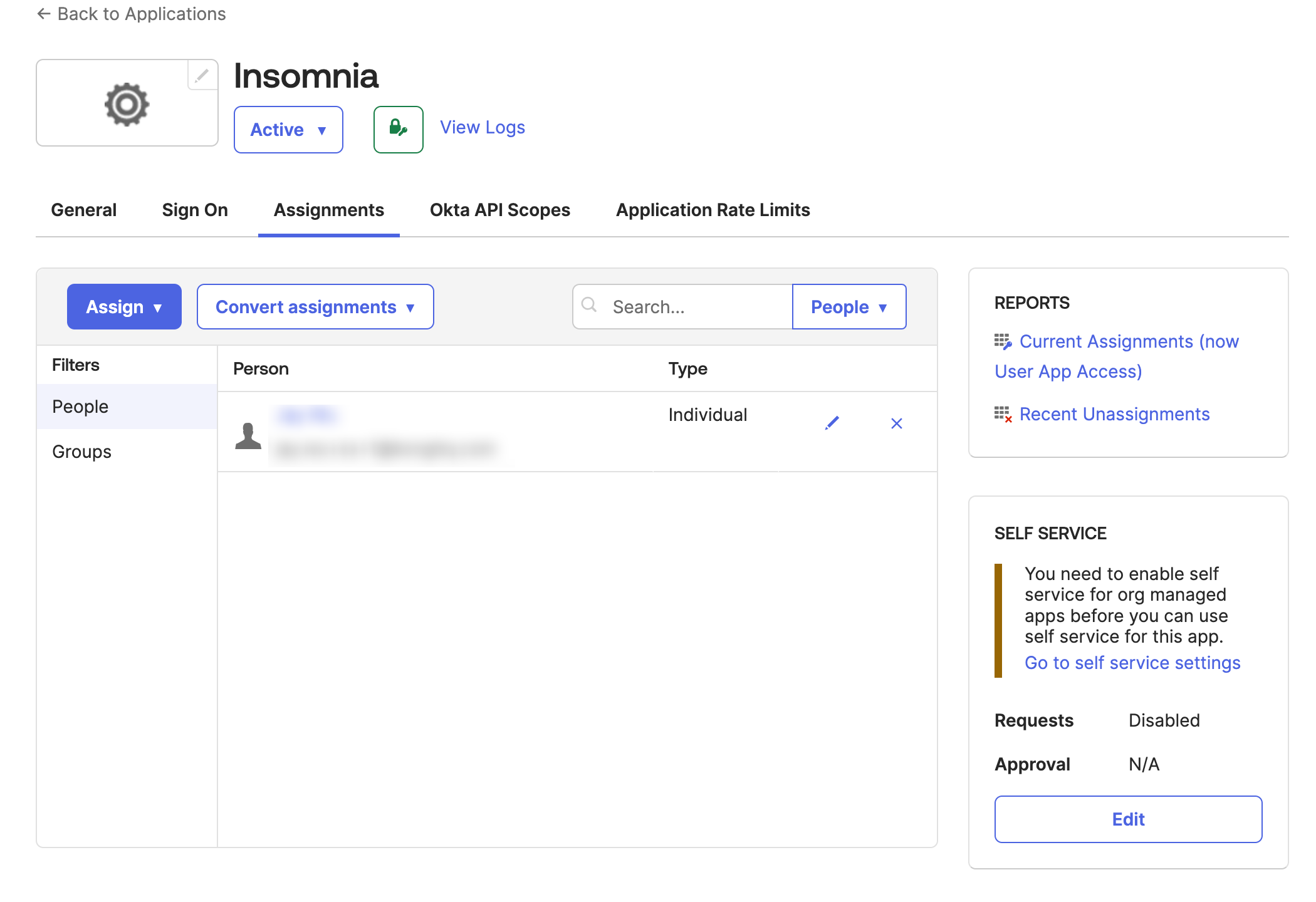Click Go to self service settings
The width and height of the screenshot is (1316, 902).
tap(1132, 663)
